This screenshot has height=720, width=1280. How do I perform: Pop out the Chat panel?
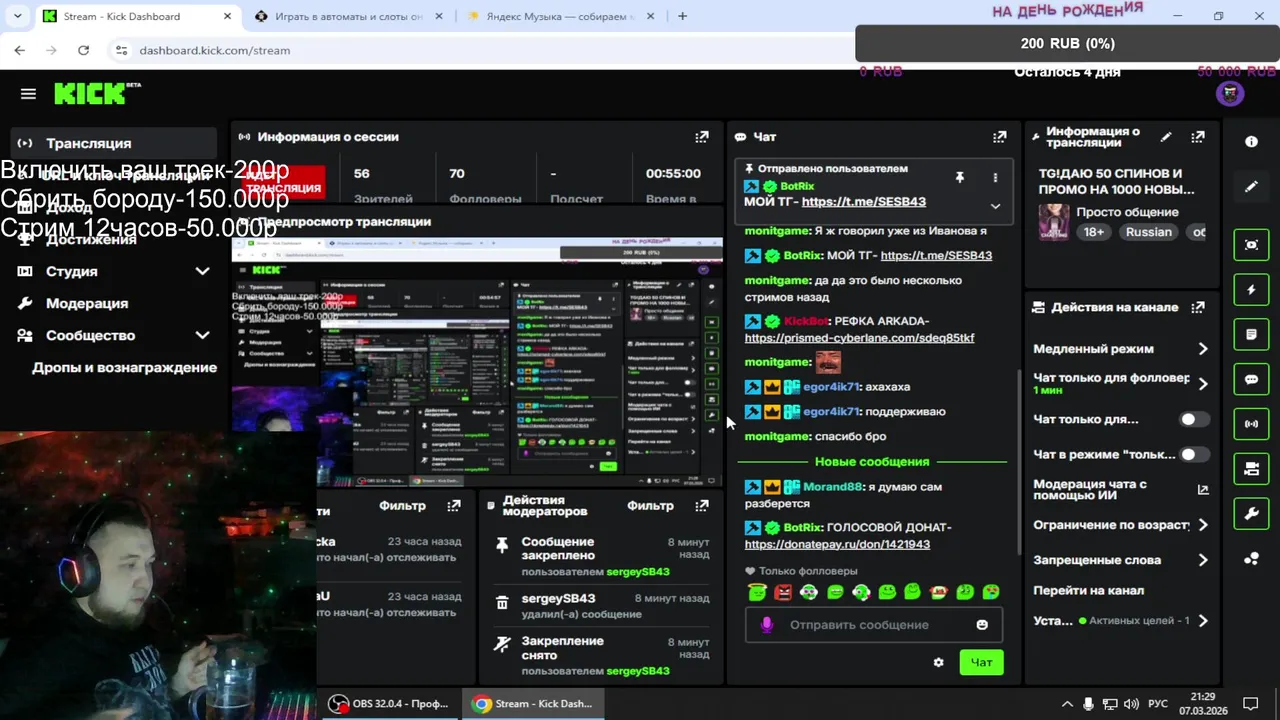tap(999, 137)
